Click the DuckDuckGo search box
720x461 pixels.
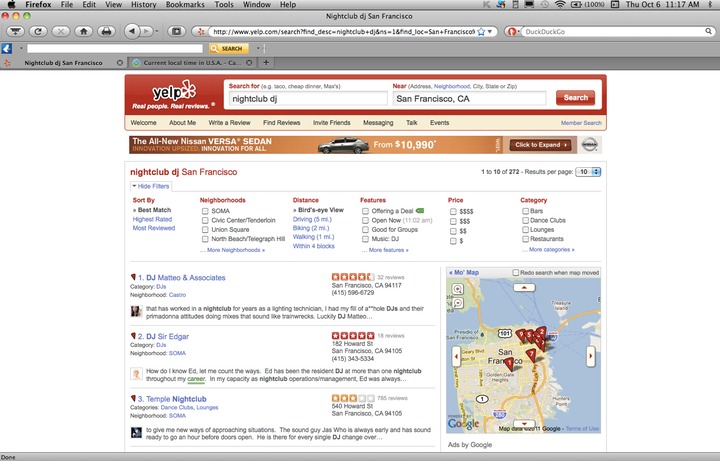(x=614, y=32)
